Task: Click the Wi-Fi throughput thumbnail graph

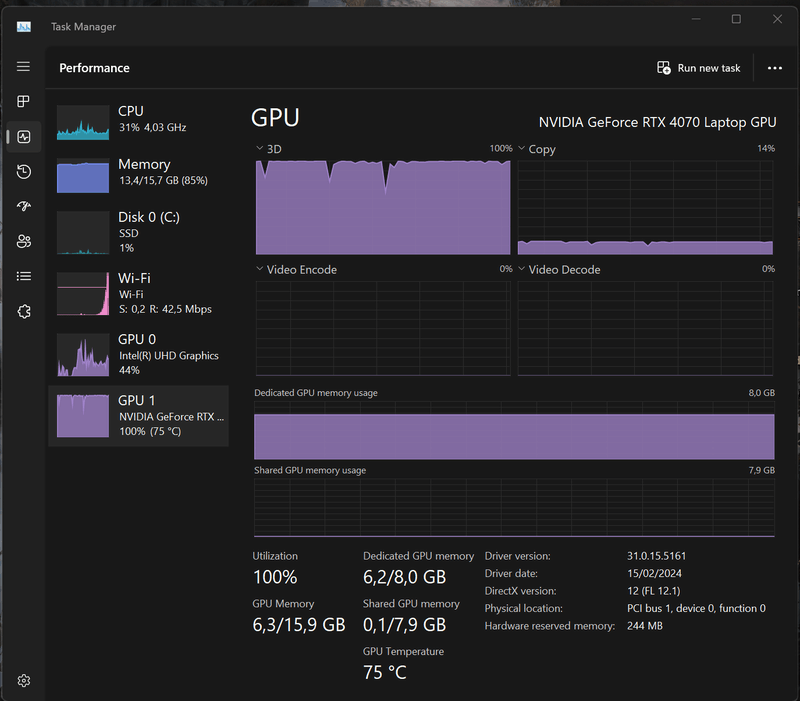Action: [x=83, y=294]
